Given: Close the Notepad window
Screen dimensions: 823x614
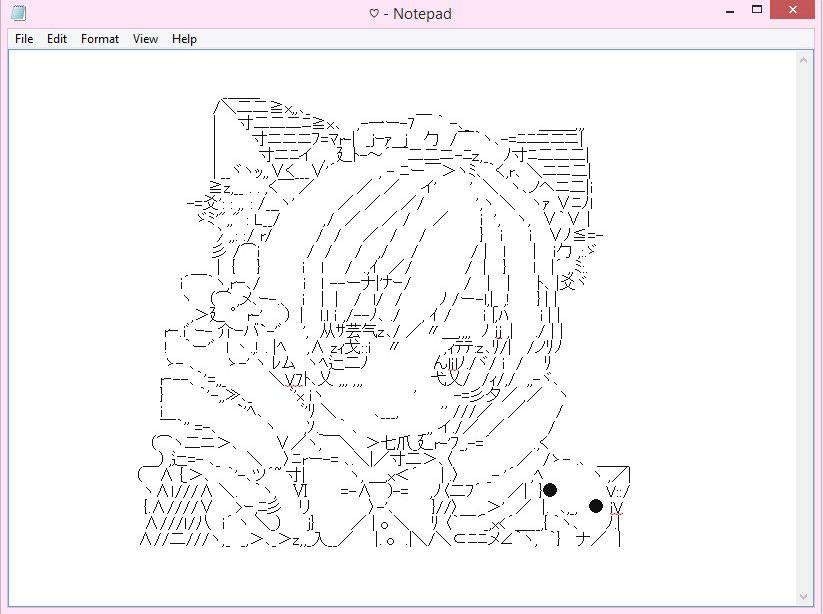Looking at the screenshot, I should [x=793, y=9].
